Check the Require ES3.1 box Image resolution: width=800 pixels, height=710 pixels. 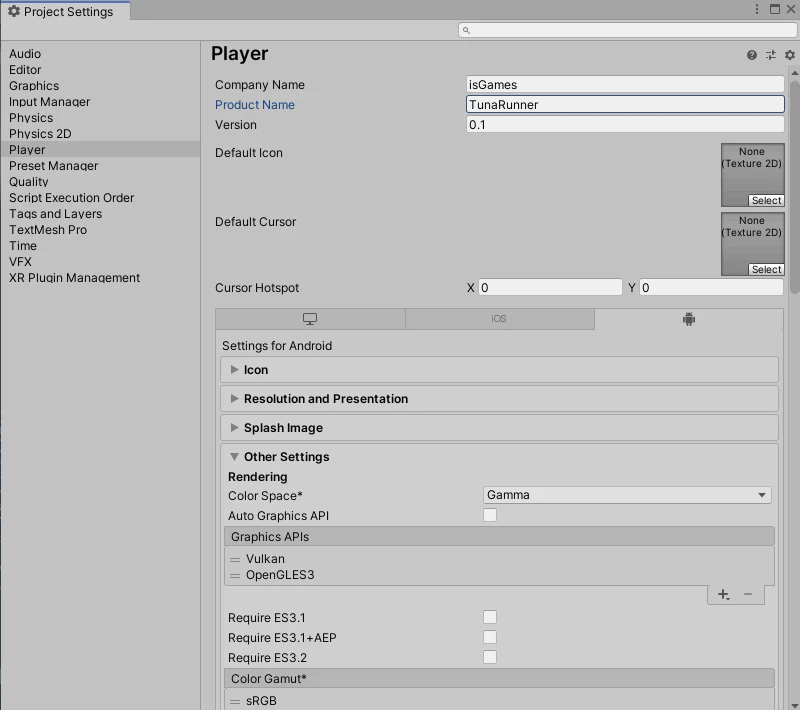coord(490,617)
